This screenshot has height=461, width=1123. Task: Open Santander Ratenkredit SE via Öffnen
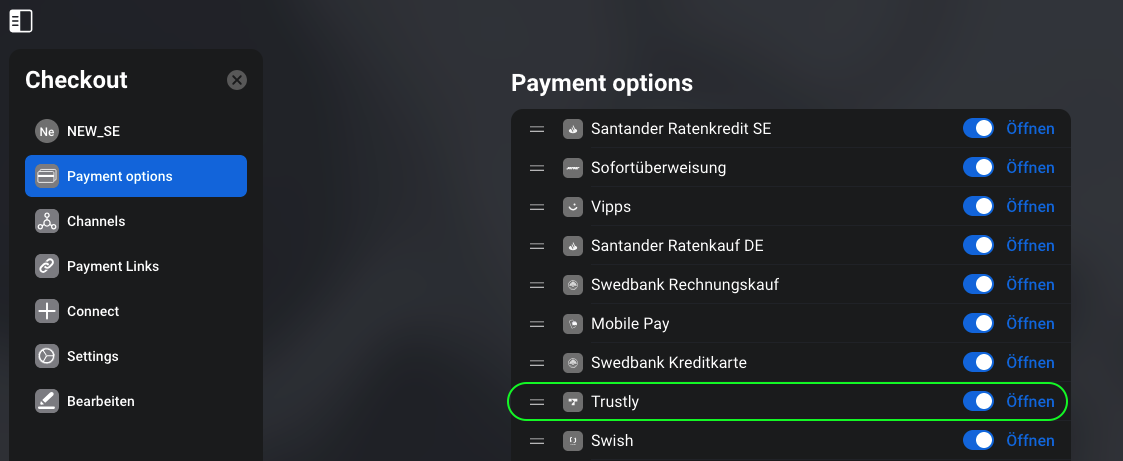click(x=1030, y=129)
